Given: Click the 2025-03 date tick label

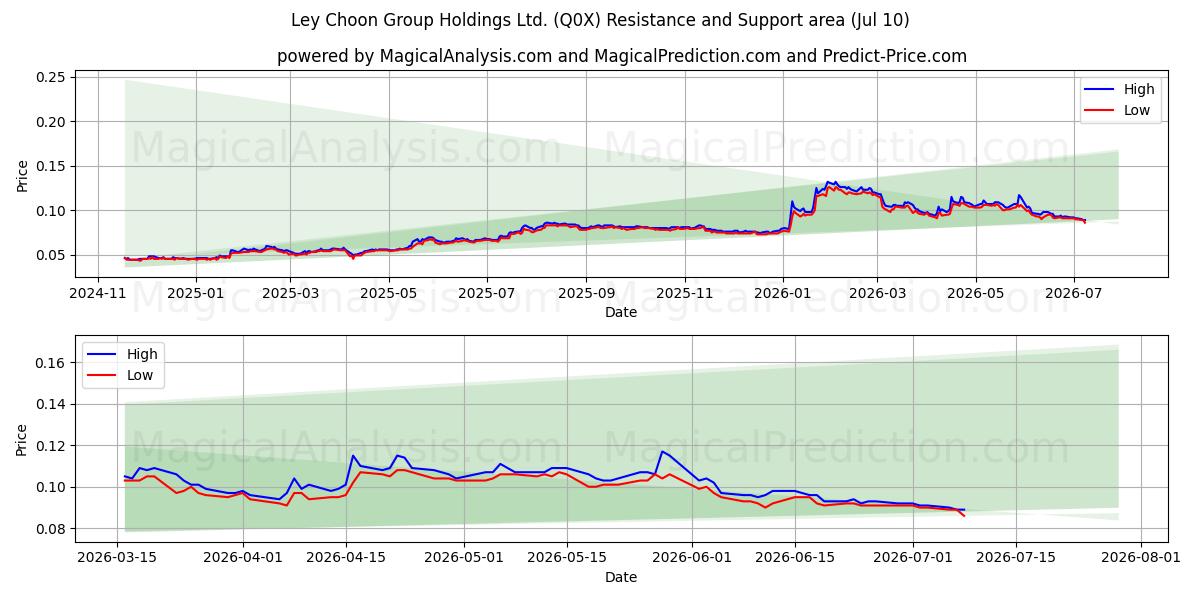Looking at the screenshot, I should point(290,294).
